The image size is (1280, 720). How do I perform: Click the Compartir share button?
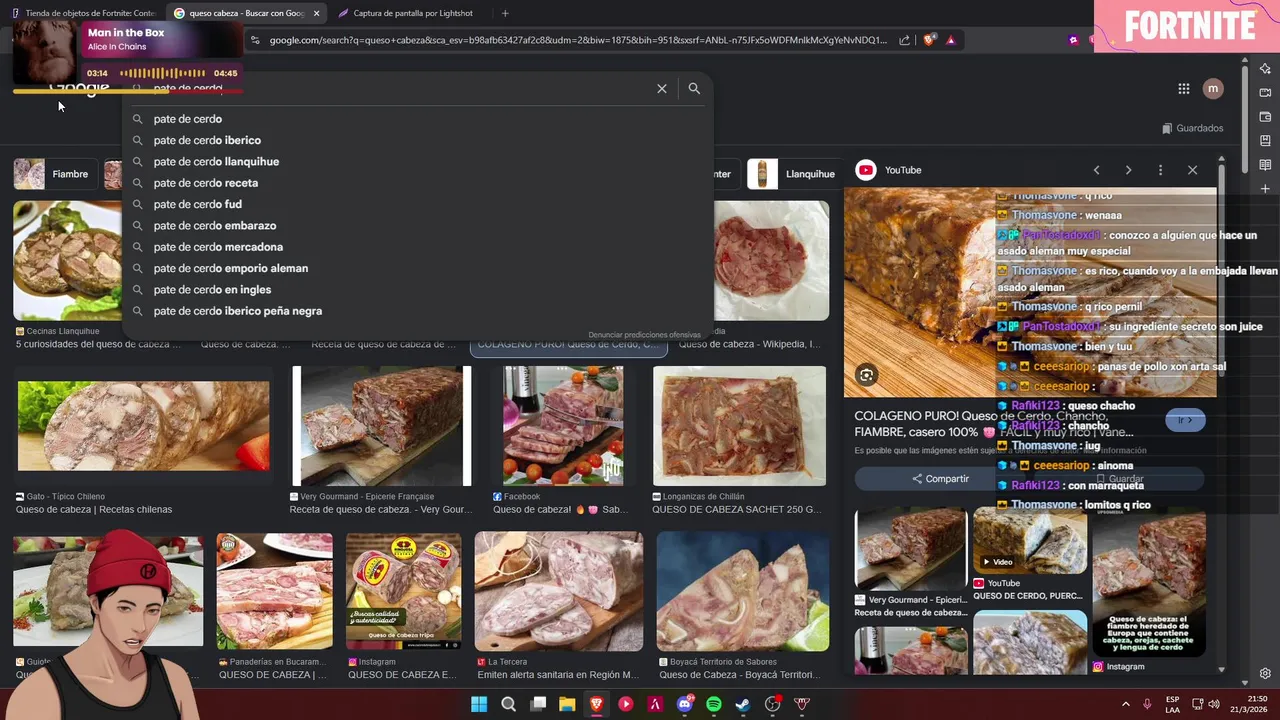[x=940, y=479]
